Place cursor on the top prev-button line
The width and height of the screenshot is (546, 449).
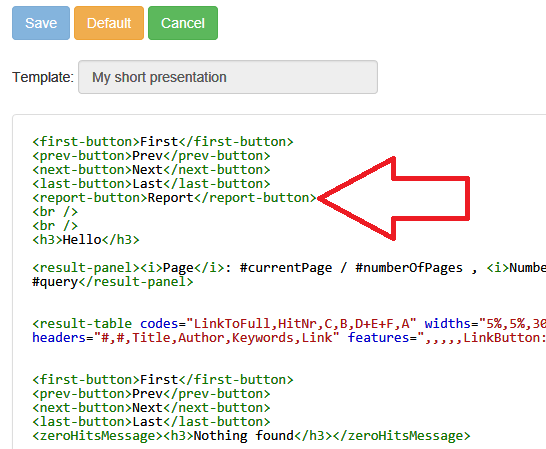[151, 156]
